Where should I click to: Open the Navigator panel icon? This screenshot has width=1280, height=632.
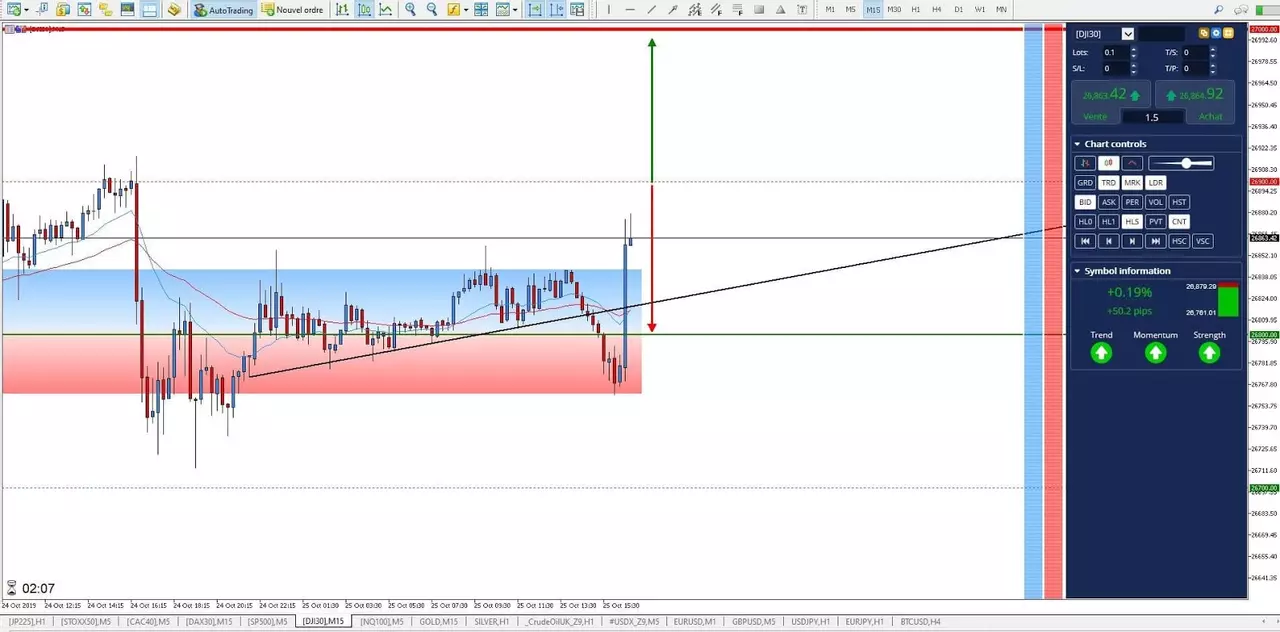click(105, 9)
